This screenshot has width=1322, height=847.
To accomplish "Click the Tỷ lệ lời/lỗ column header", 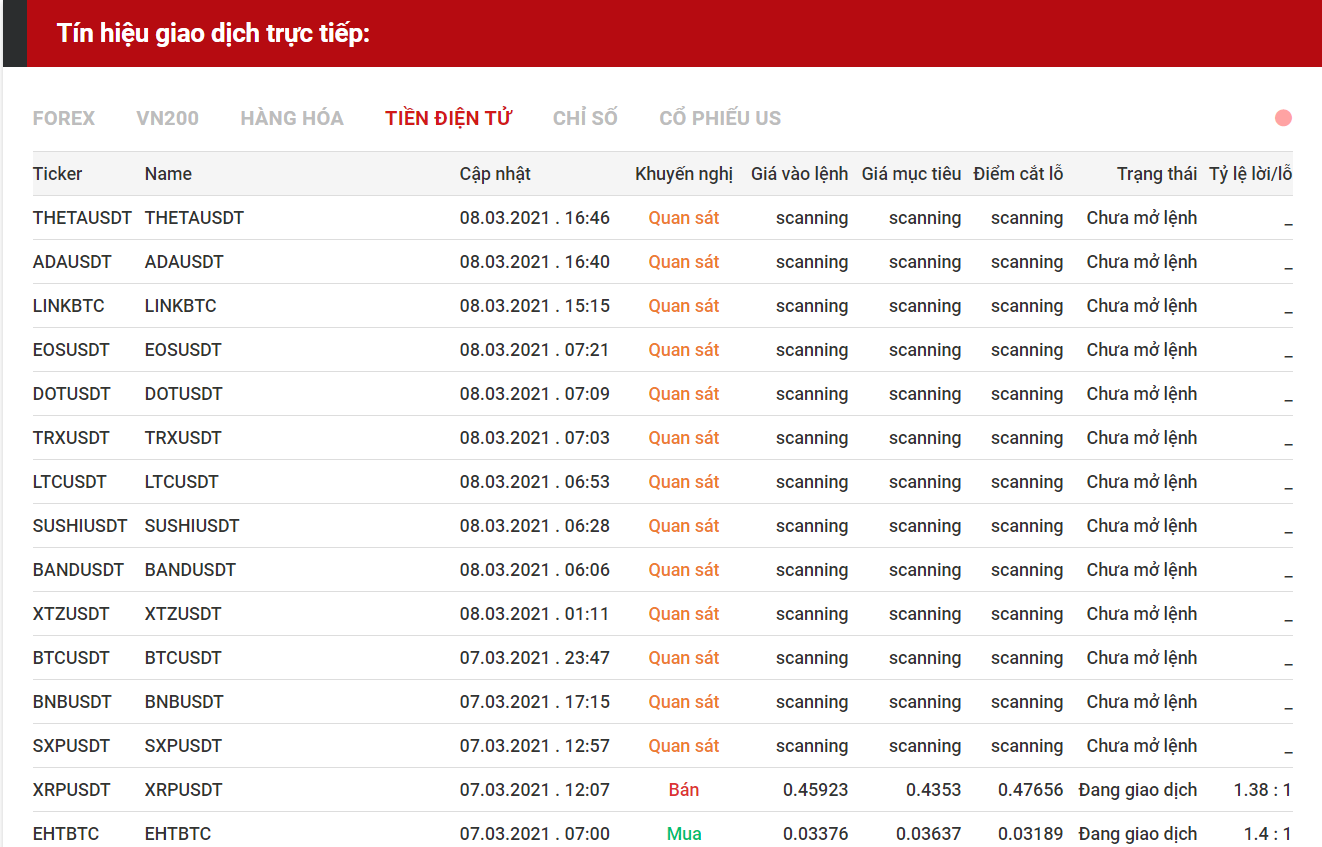I will click(1251, 174).
